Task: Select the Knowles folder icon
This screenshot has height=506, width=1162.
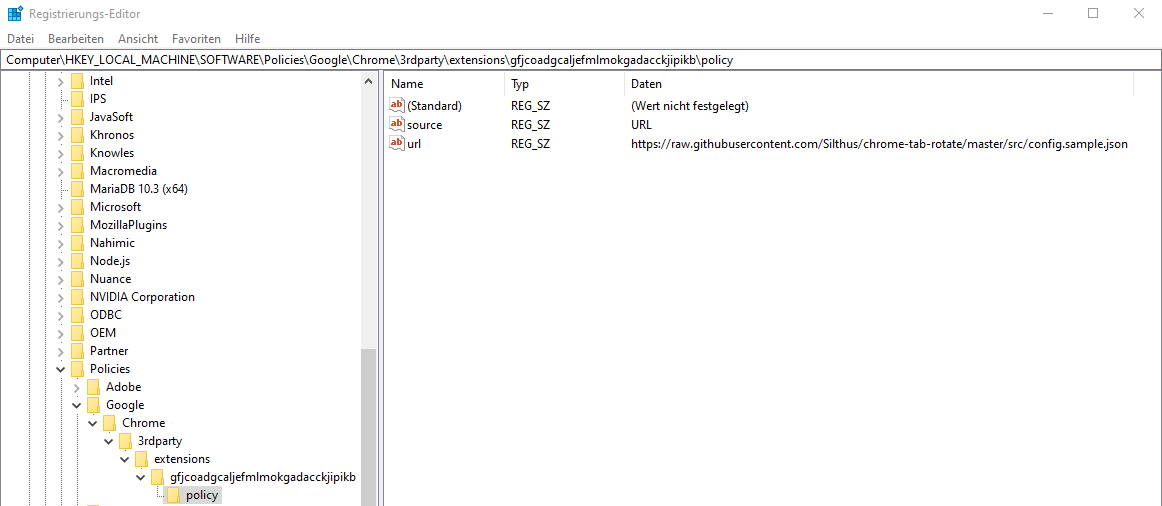Action: tap(77, 153)
